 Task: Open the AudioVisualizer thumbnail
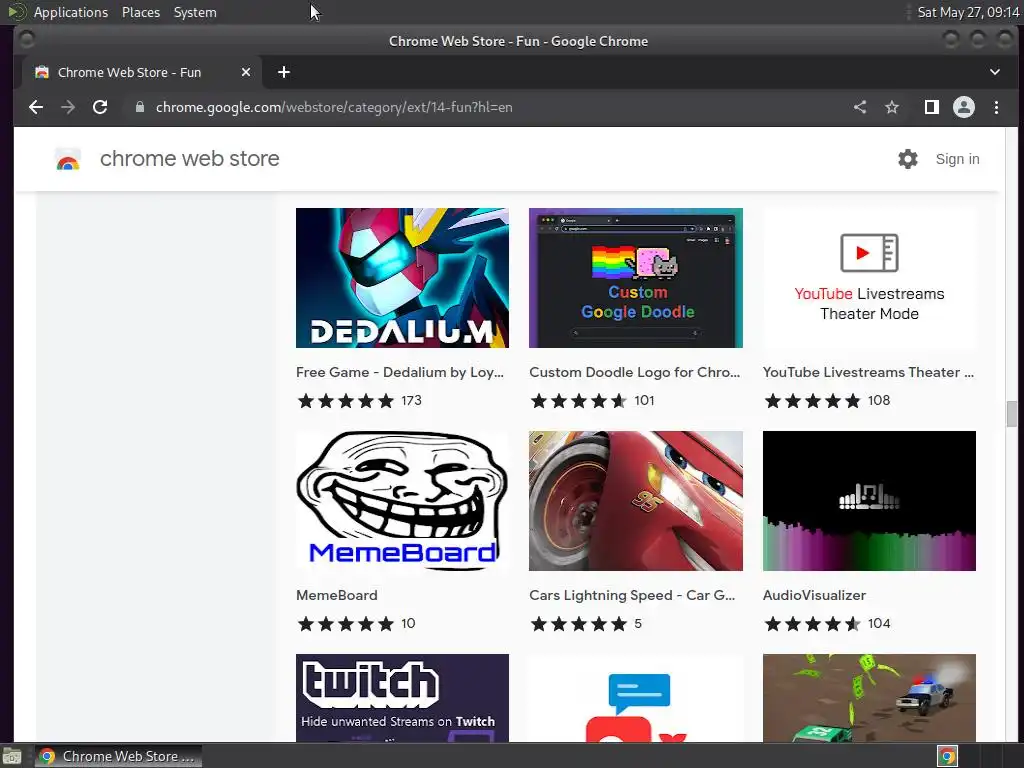click(x=869, y=501)
